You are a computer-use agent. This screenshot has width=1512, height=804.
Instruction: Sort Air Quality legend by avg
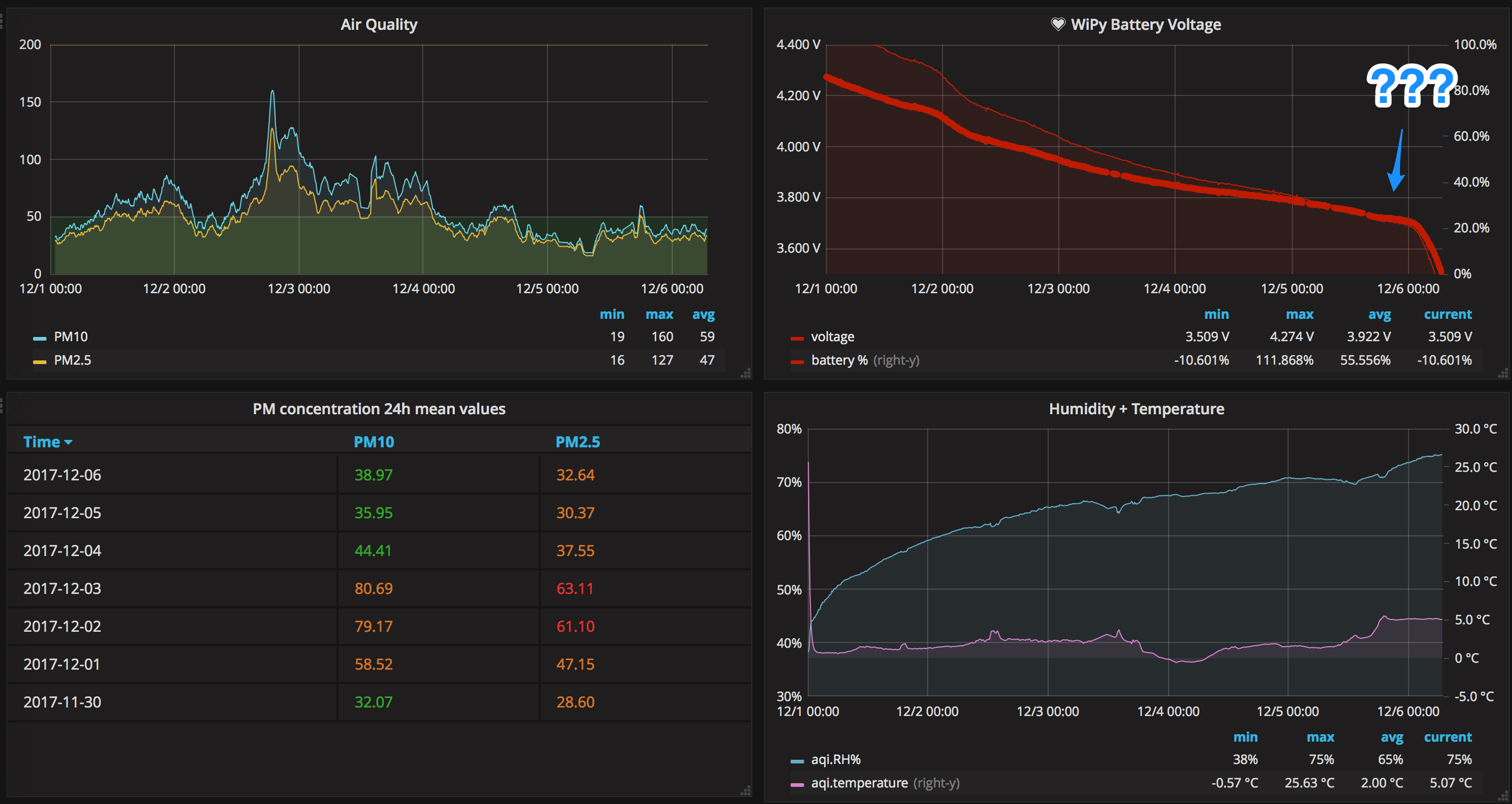tap(703, 315)
